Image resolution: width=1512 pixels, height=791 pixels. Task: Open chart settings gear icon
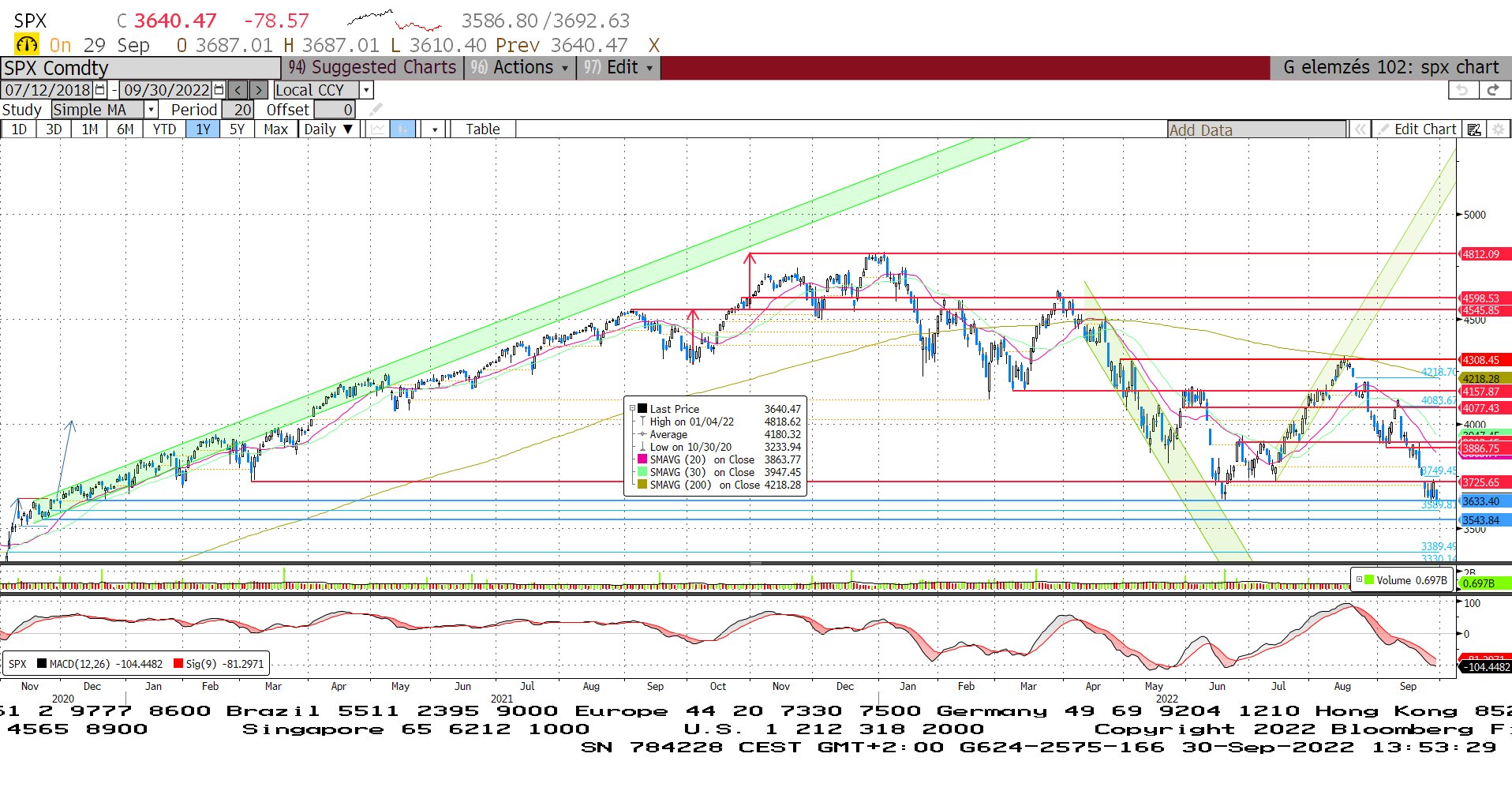tap(1499, 129)
